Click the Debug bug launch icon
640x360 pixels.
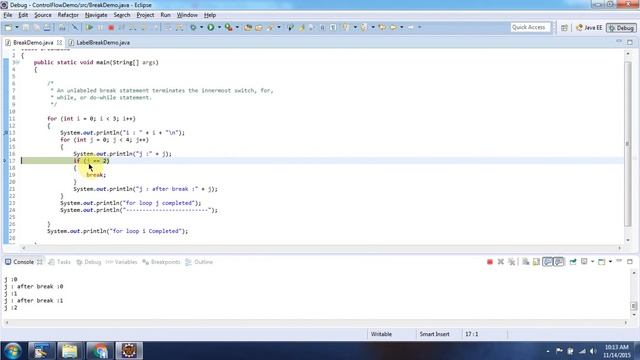193,27
